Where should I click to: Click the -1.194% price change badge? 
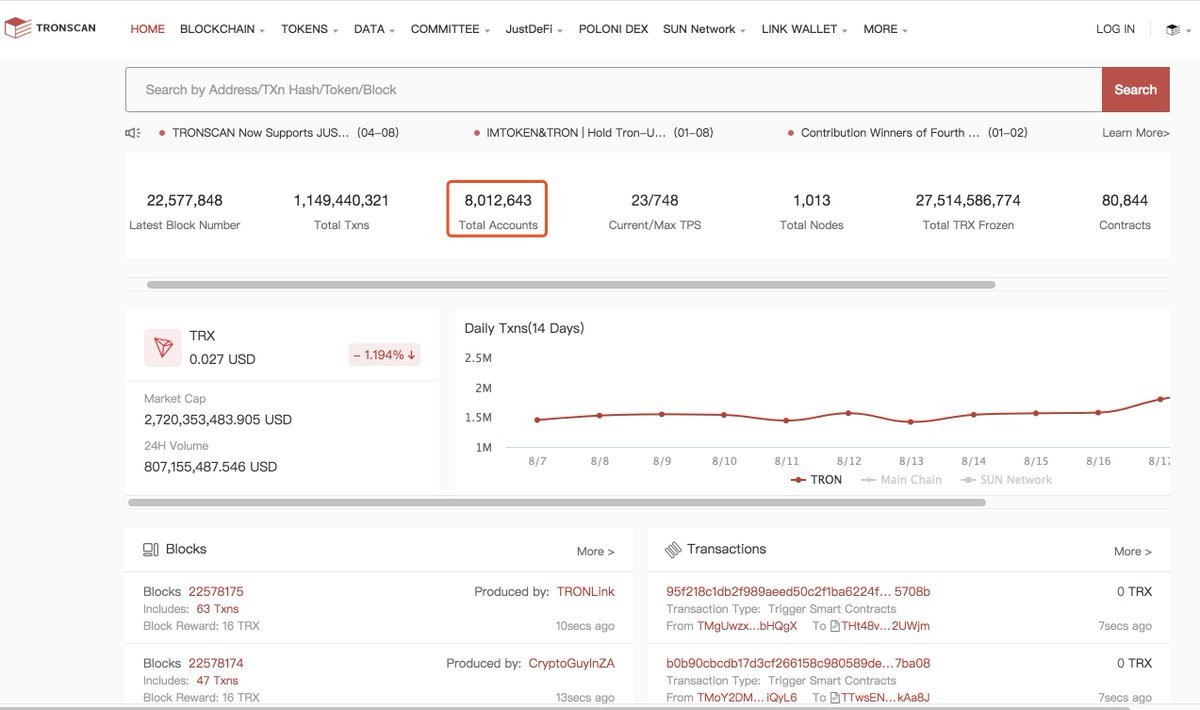[384, 355]
